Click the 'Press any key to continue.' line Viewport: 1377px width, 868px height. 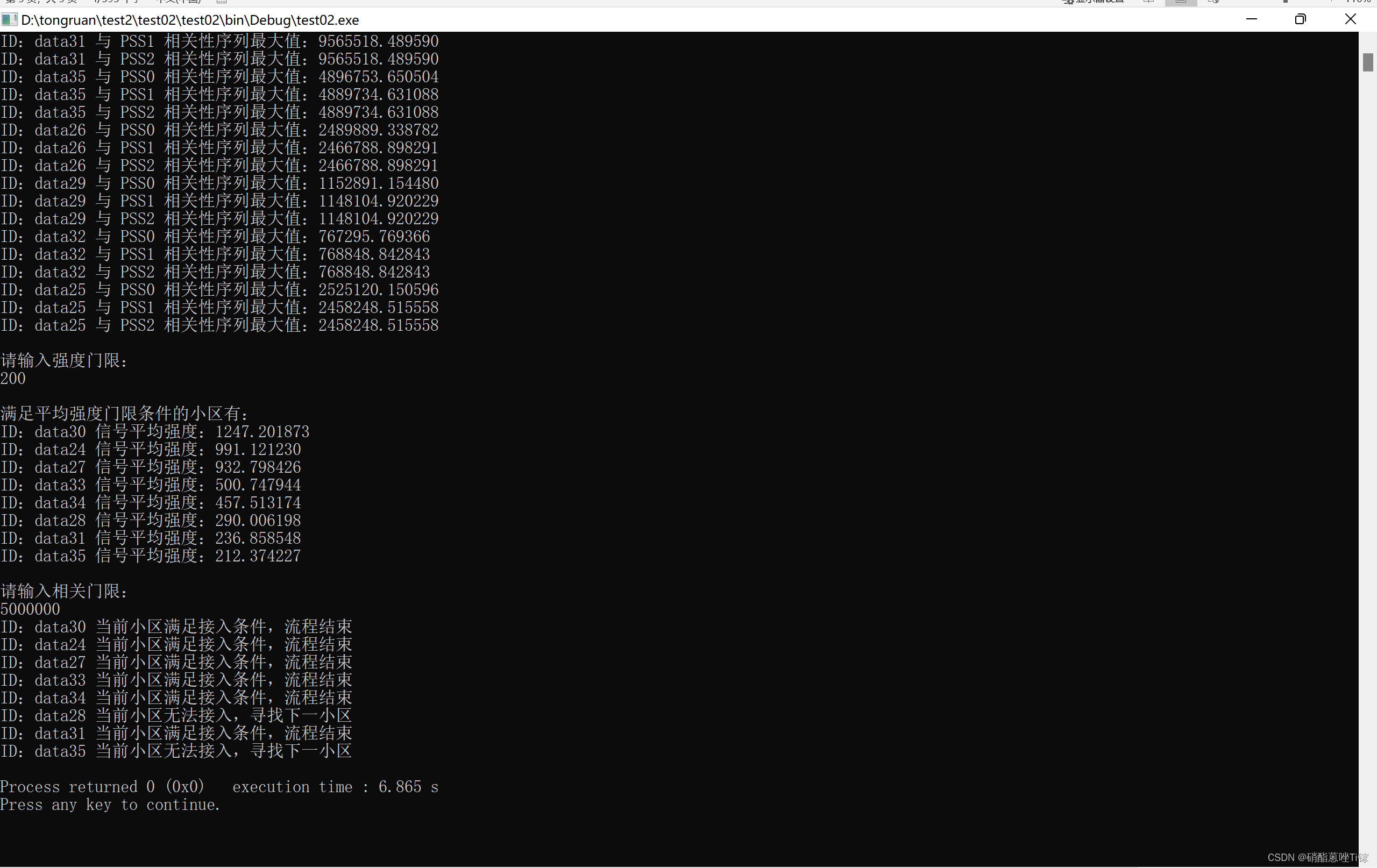pyautogui.click(x=110, y=805)
